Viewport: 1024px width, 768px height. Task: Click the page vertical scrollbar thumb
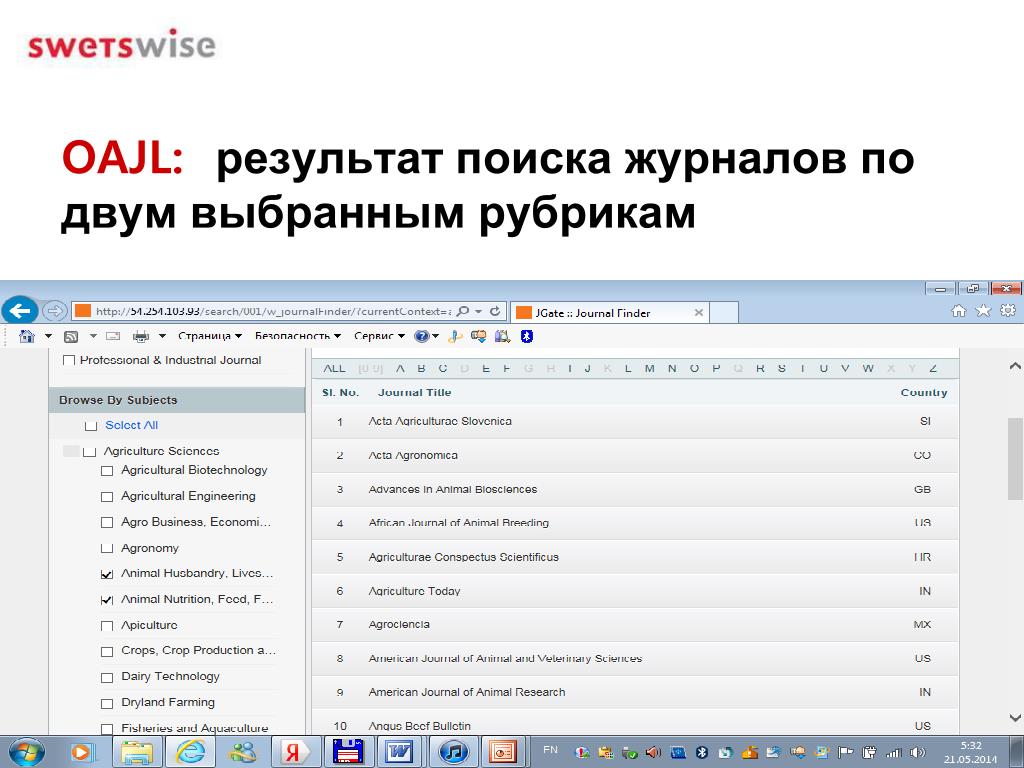(1015, 458)
